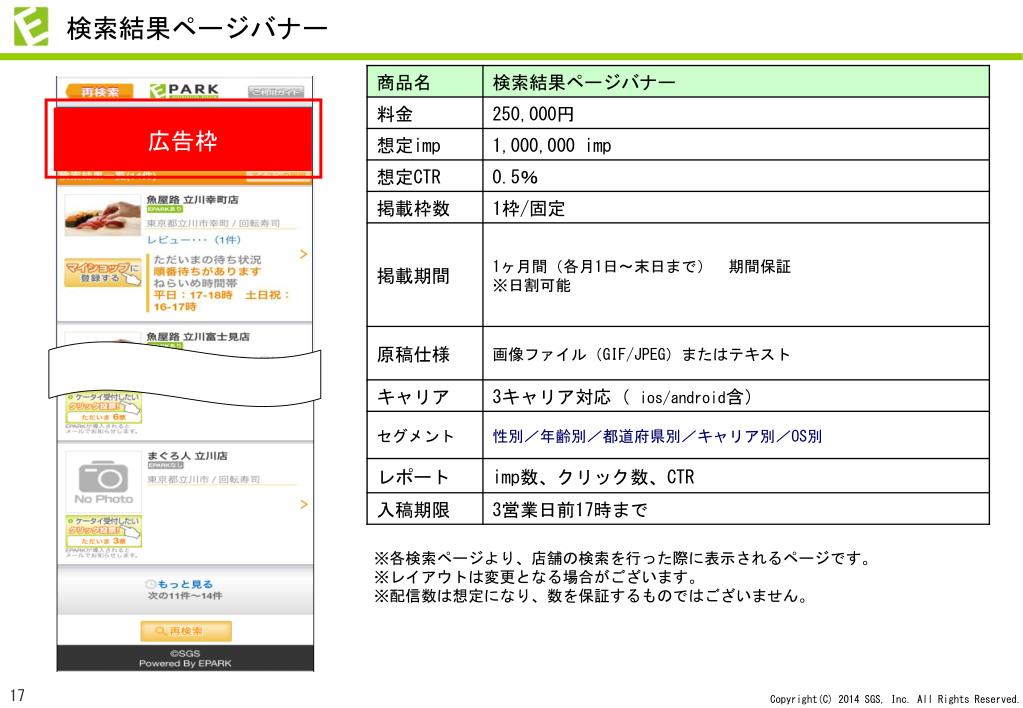1023x708 pixels.
Task: Click the 入稿期限 label cell
Action: [x=425, y=509]
